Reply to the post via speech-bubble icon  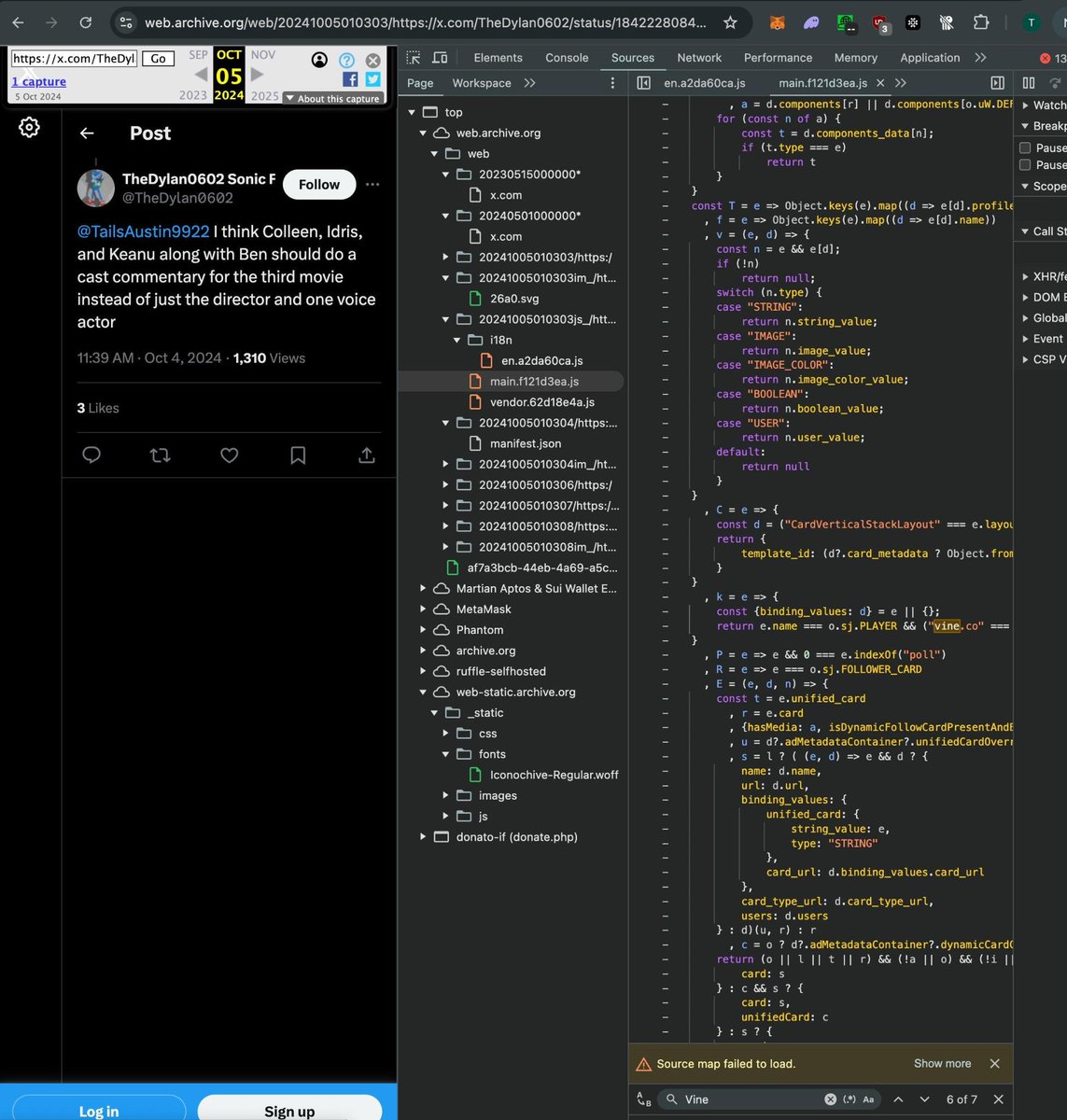91,455
